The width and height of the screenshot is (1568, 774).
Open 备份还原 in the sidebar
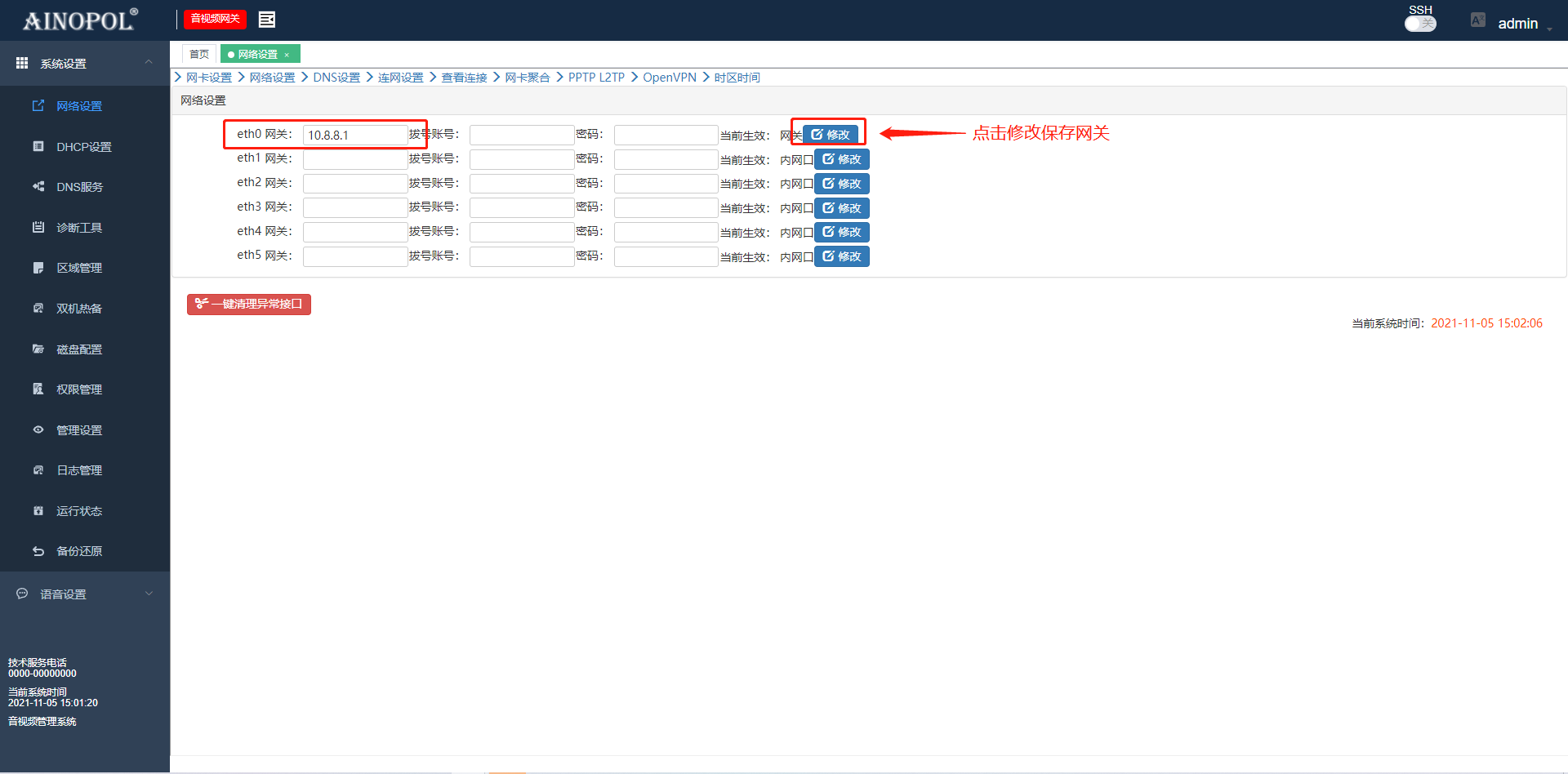(x=79, y=551)
